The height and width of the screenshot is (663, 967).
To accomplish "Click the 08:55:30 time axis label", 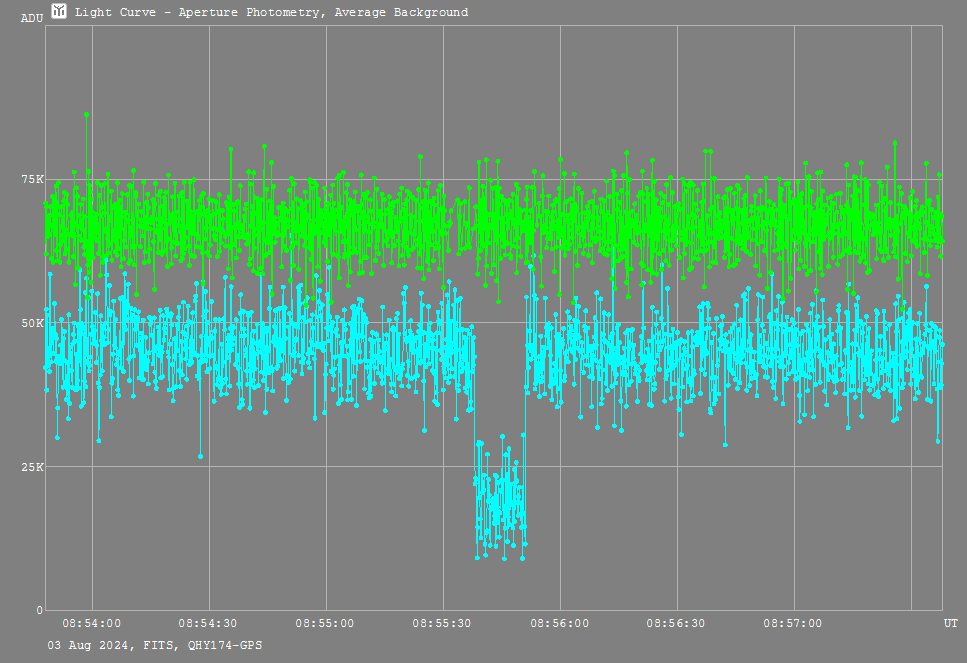I will tap(442, 624).
